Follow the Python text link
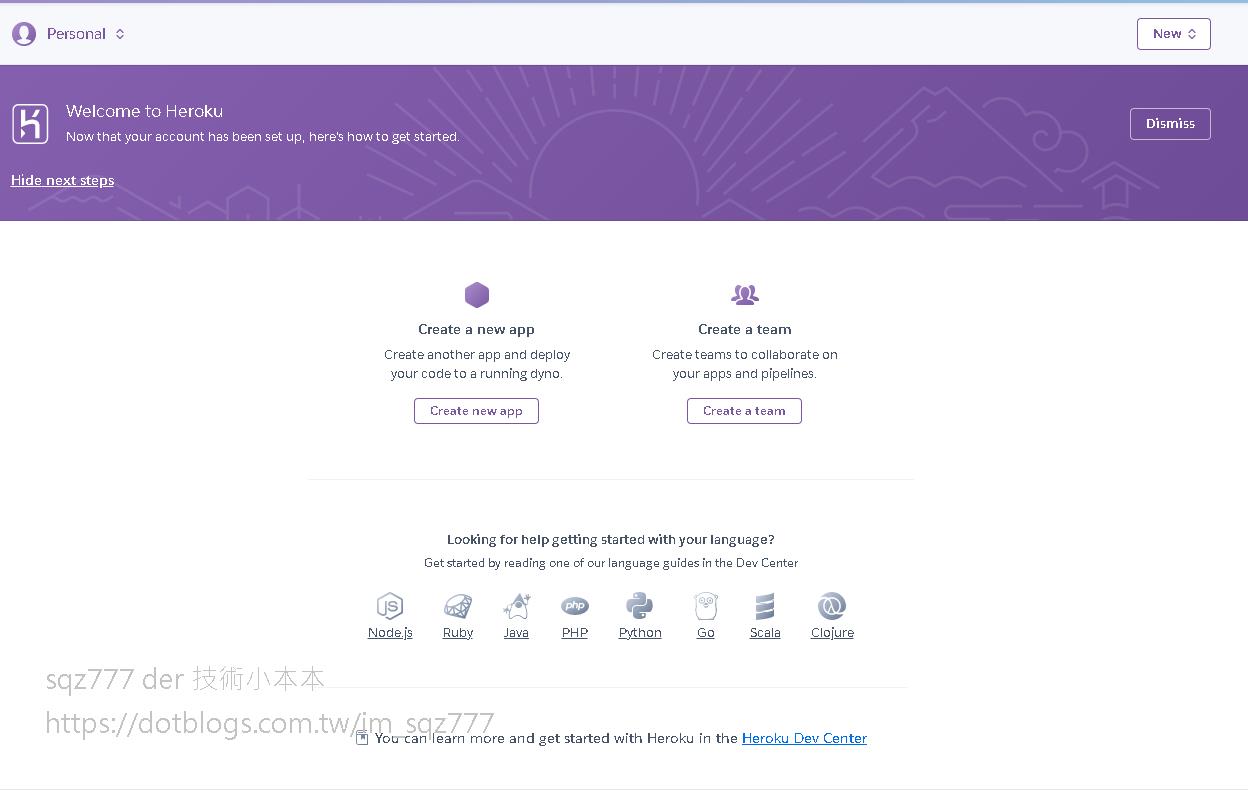 640,633
